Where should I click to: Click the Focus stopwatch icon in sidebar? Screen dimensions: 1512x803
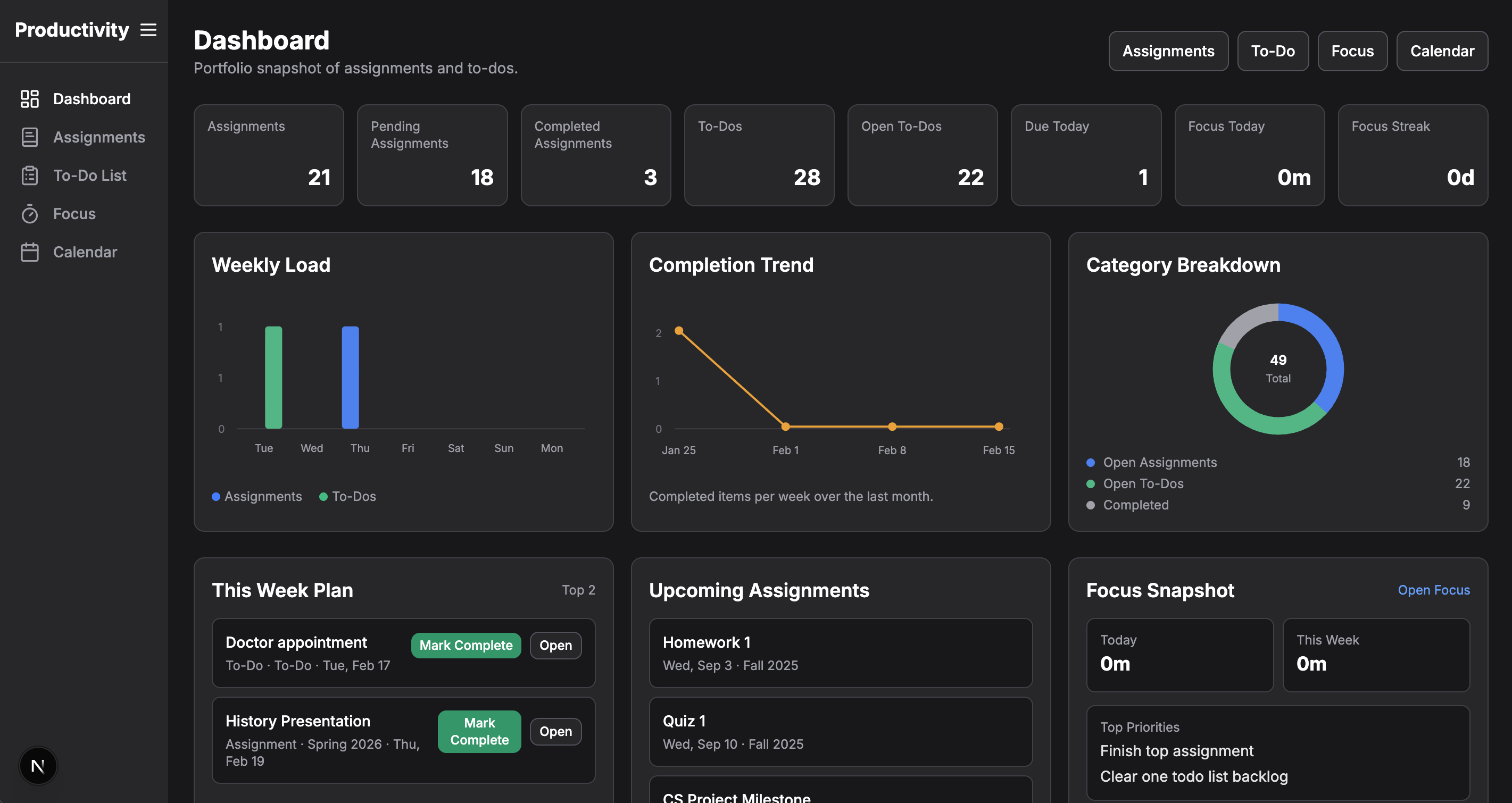click(29, 213)
